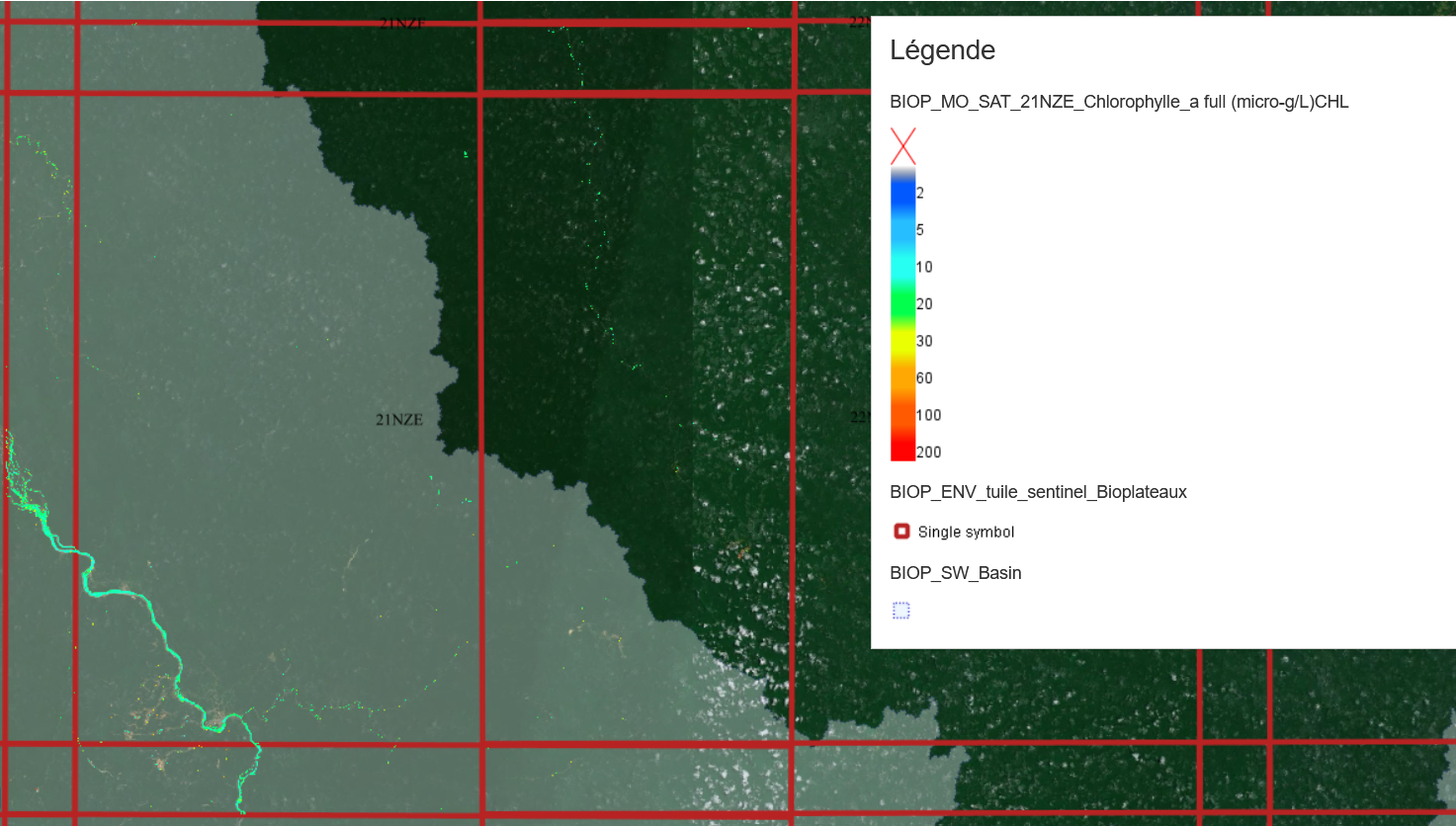Click the orange ramp section beside 60

pos(902,377)
